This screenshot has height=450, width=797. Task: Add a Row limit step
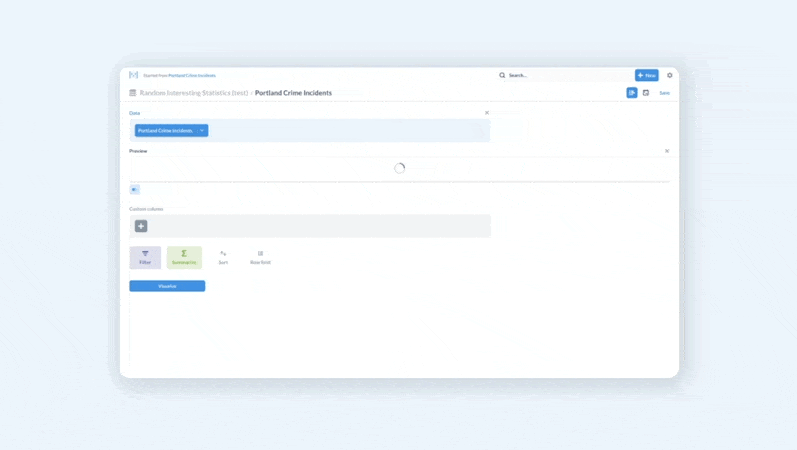click(x=260, y=257)
